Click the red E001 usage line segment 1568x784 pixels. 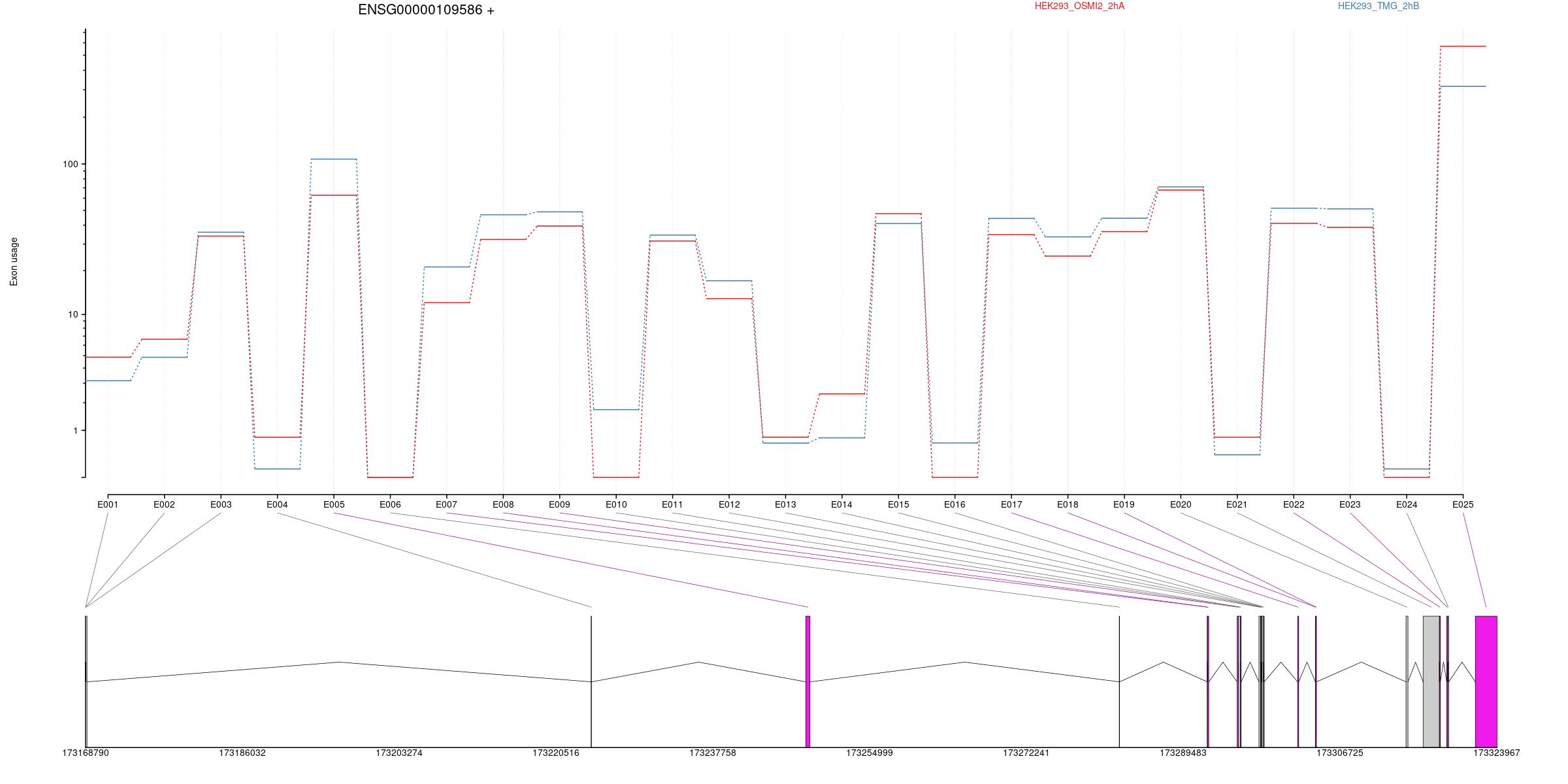pyautogui.click(x=108, y=357)
